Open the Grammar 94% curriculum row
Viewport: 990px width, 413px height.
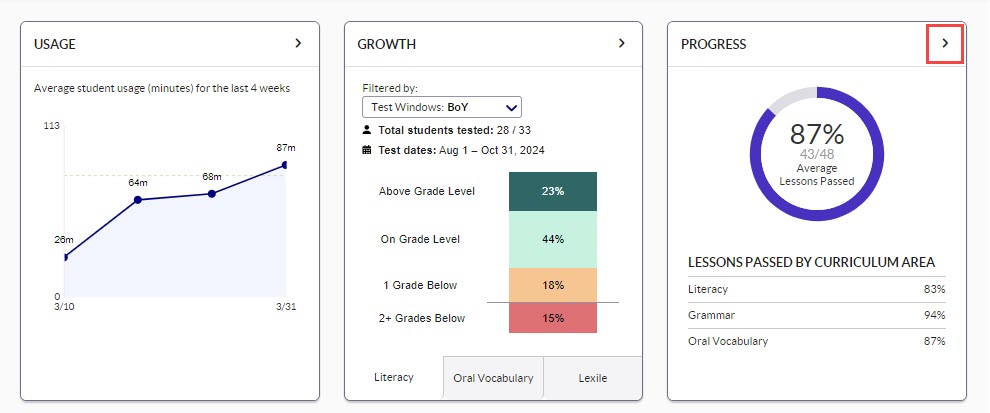[x=816, y=315]
